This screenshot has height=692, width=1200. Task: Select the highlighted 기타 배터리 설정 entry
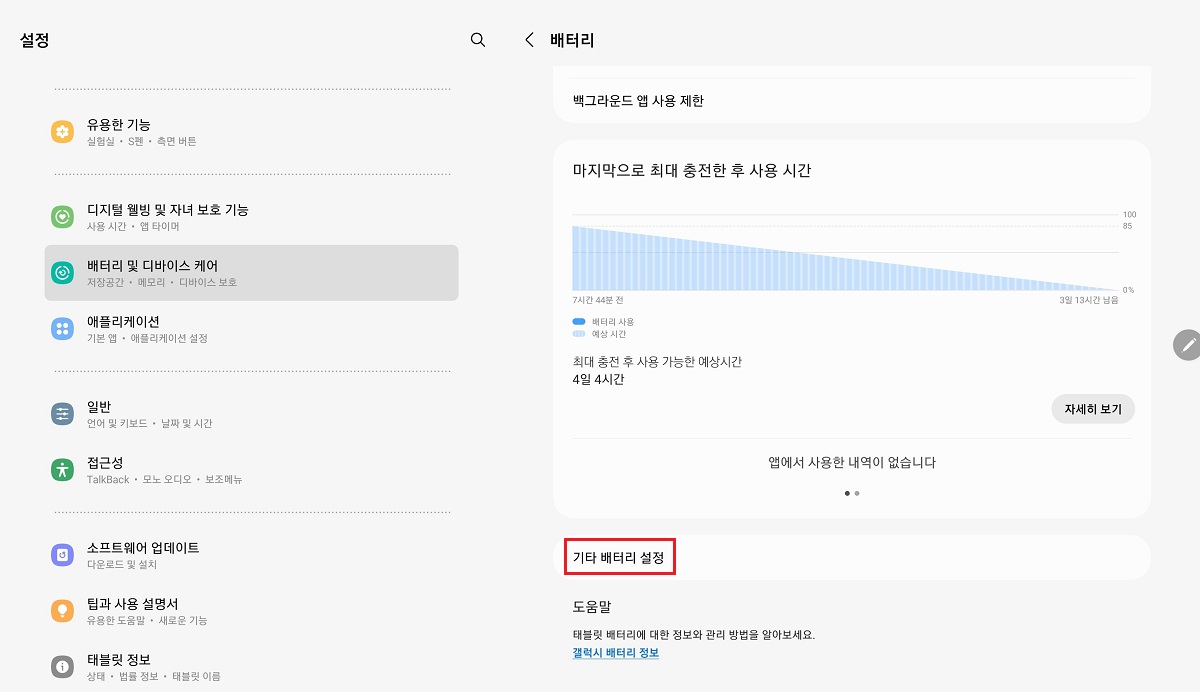pos(619,557)
